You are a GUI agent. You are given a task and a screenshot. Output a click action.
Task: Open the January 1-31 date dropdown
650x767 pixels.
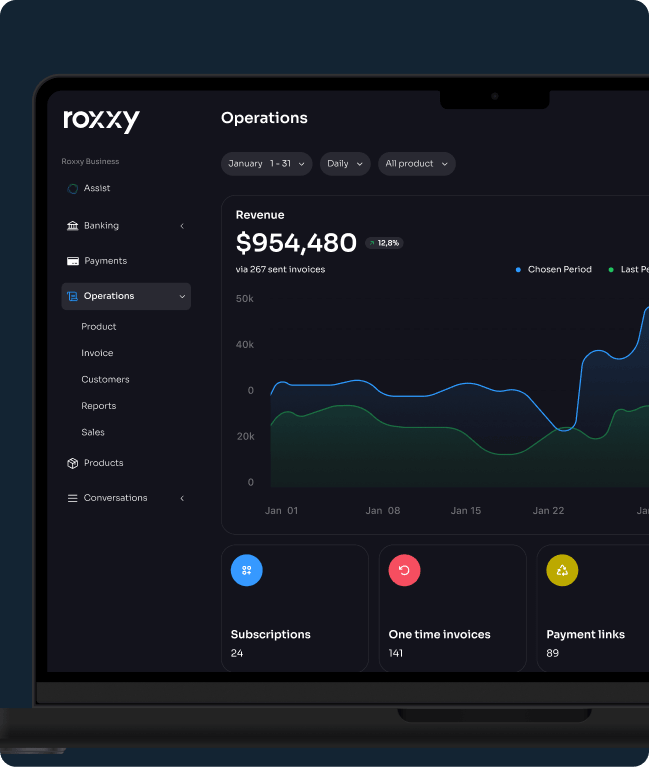point(267,163)
